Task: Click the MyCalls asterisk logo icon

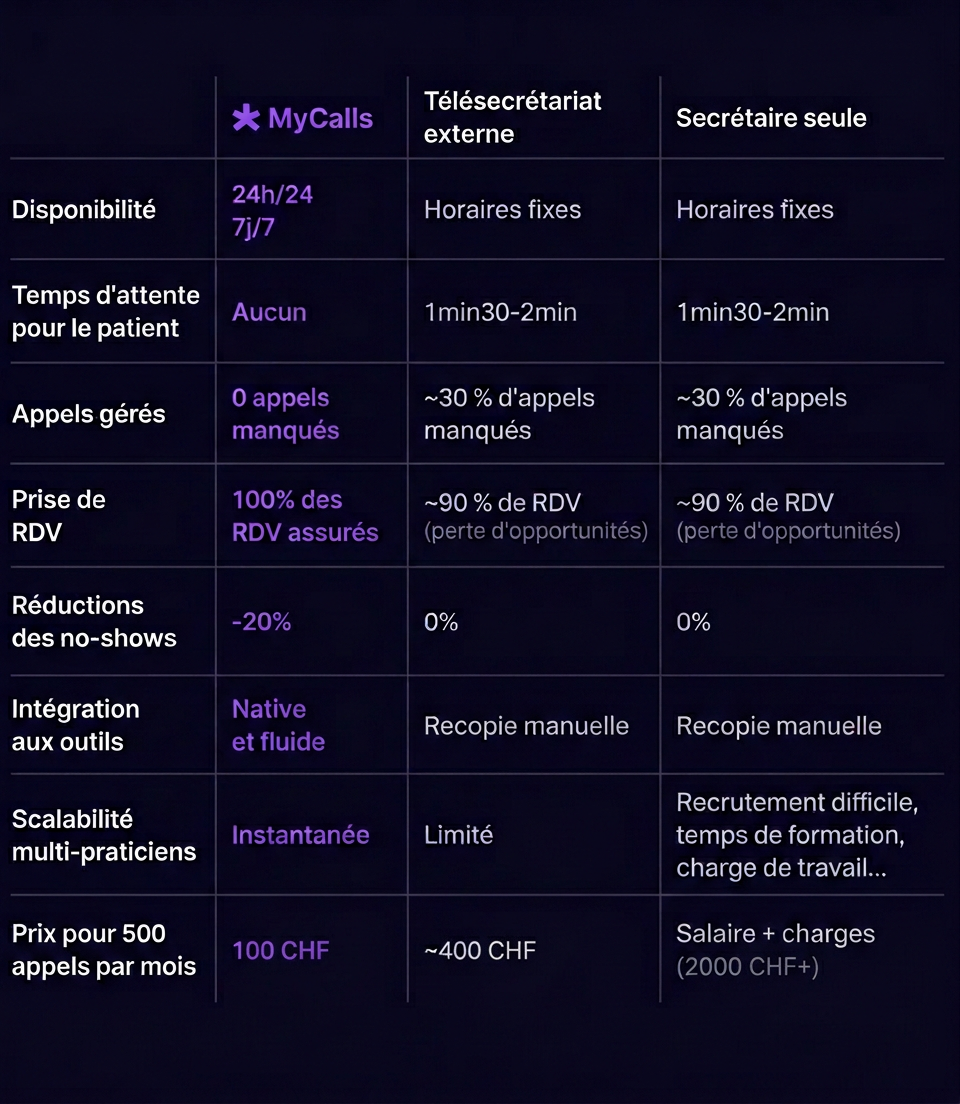Action: click(246, 119)
